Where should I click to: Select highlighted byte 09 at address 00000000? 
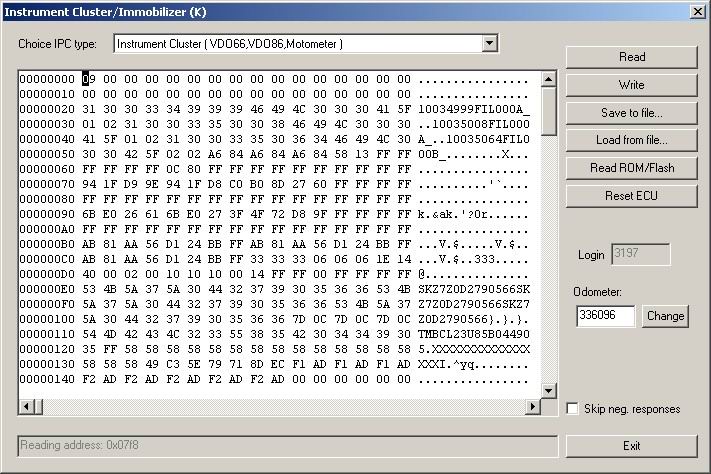point(89,79)
